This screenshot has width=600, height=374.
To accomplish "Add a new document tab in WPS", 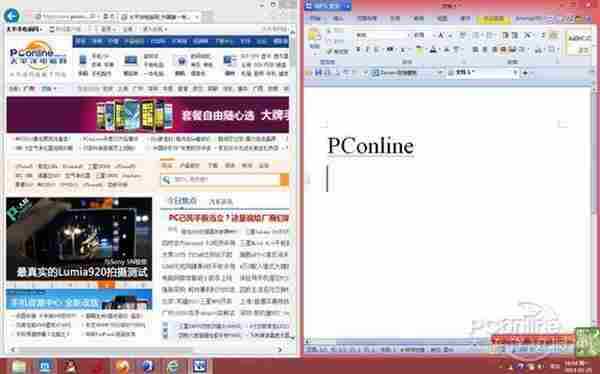I will coord(525,72).
